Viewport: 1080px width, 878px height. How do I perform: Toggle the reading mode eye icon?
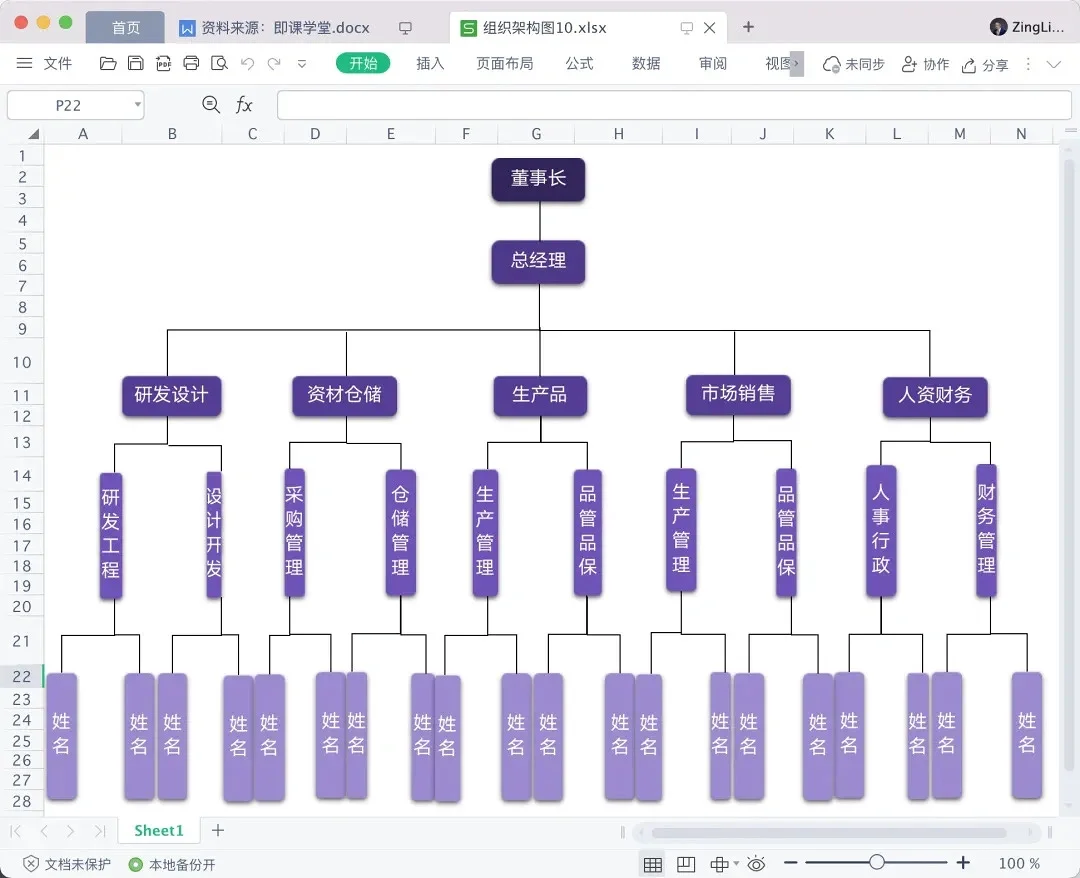[756, 862]
